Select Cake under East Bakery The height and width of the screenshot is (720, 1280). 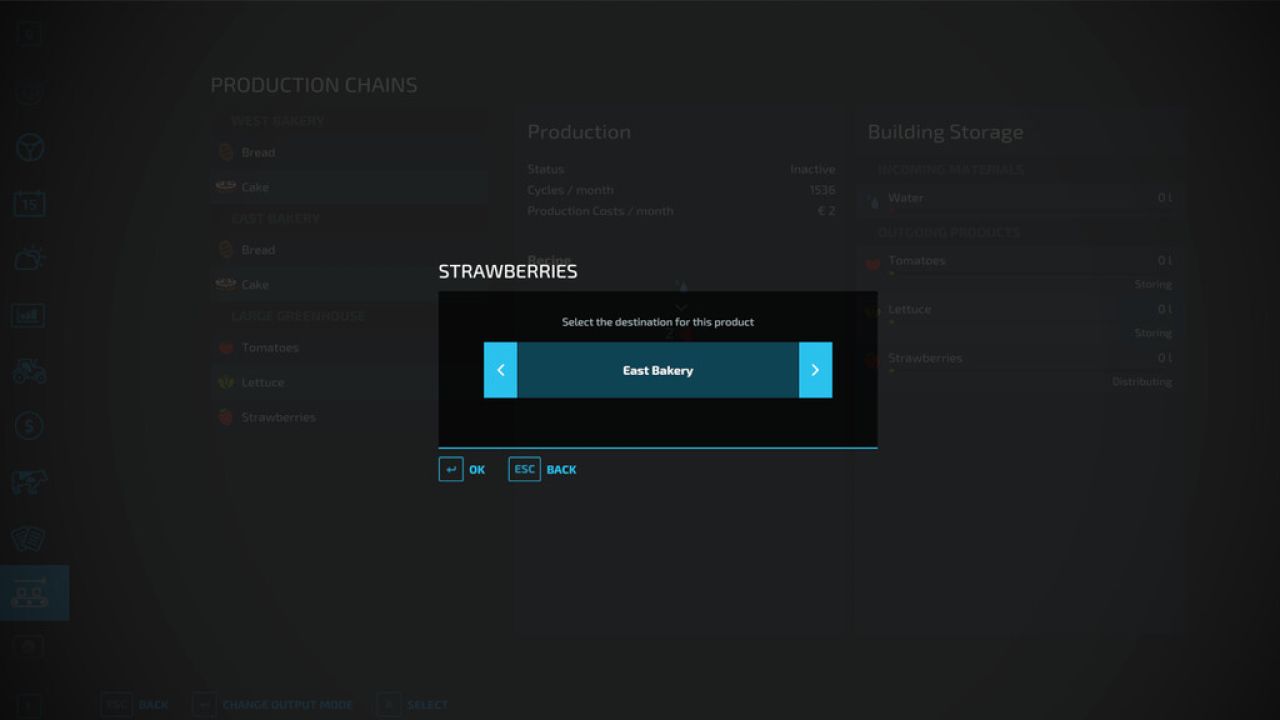coord(350,284)
